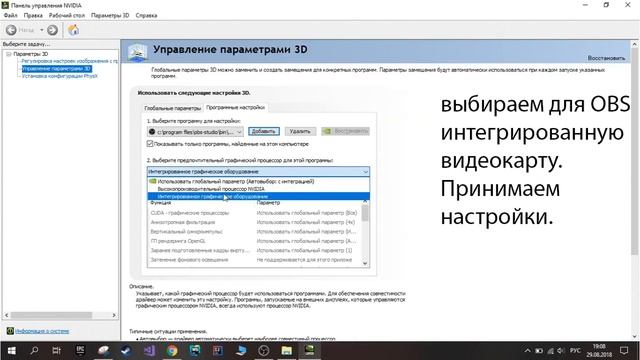Switch to Программные настройки tab
Screen dimensions: 640x360
click(235, 107)
